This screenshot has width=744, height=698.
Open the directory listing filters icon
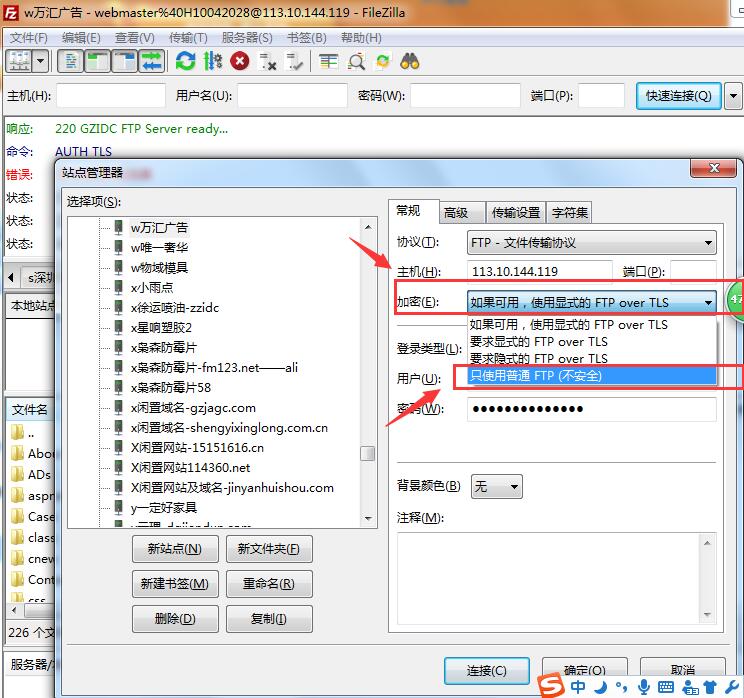[329, 62]
